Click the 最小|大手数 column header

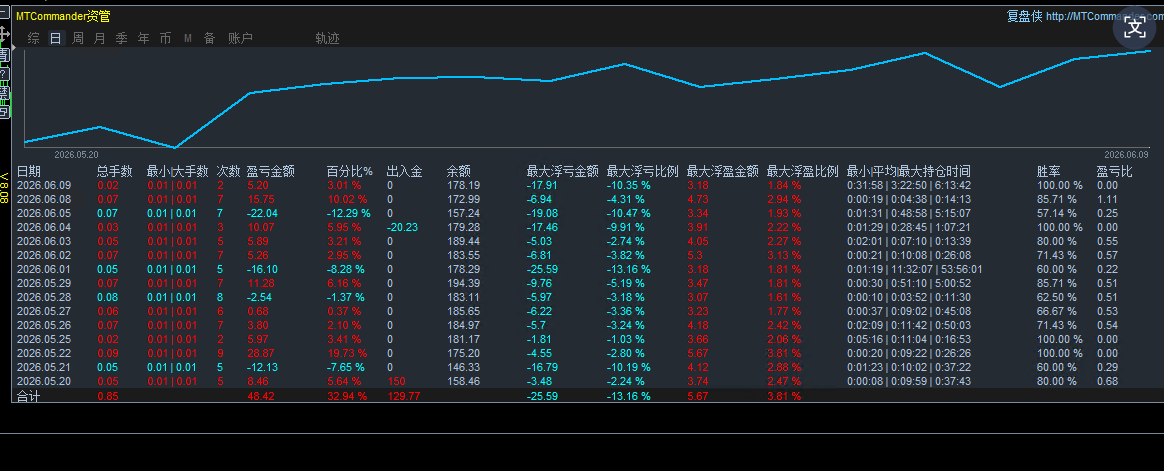(x=177, y=172)
